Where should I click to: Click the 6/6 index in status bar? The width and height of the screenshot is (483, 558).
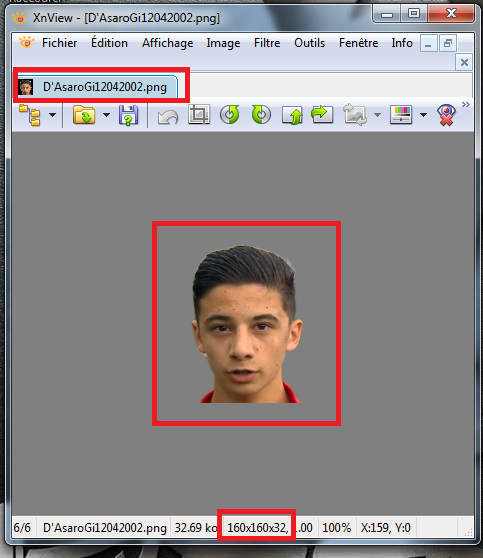point(22,527)
